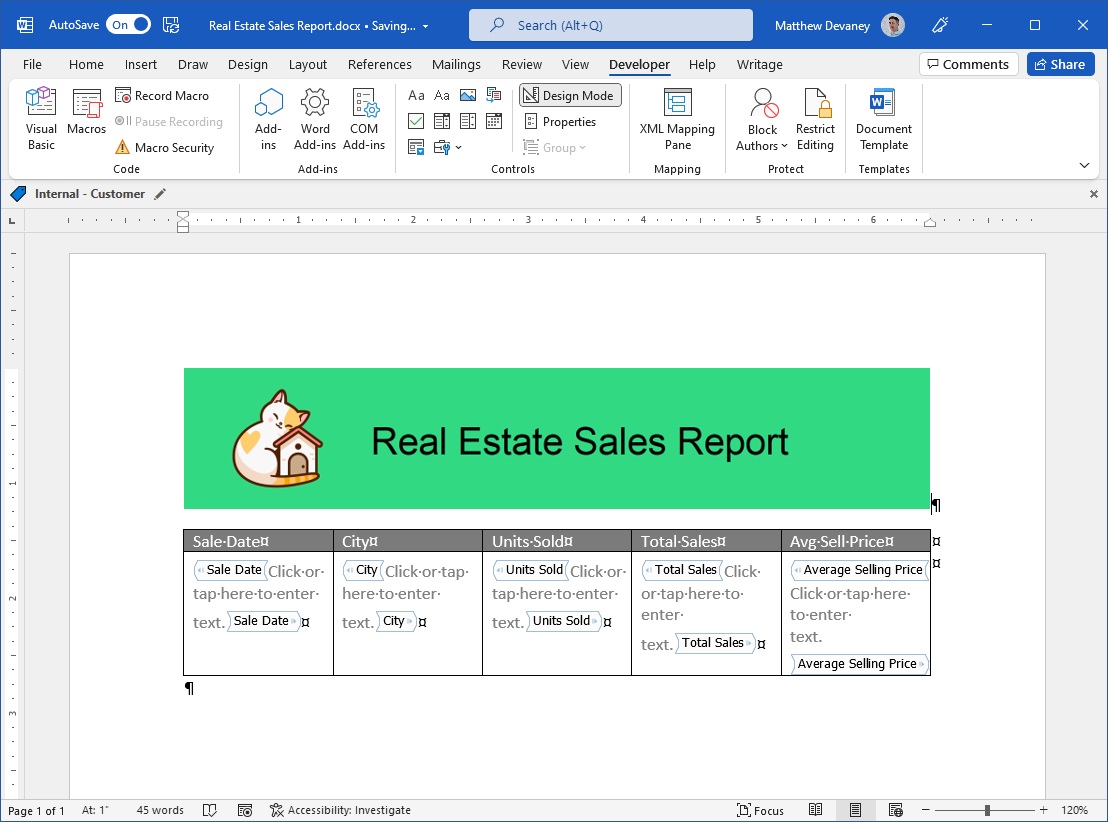
Task: Switch to the Mailings ribbon tab
Action: (x=456, y=64)
